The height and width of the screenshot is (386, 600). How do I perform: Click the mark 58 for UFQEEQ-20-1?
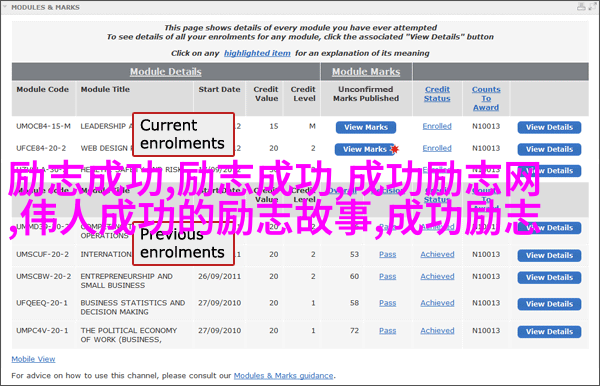pyautogui.click(x=354, y=303)
